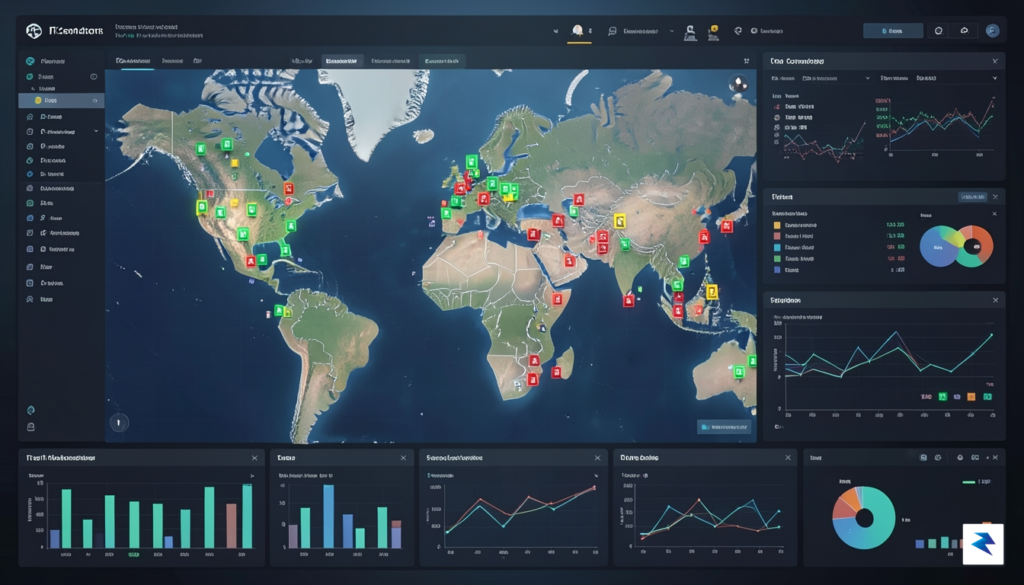Click the teal icon near the sidebar bottom
The height and width of the screenshot is (585, 1024).
(x=31, y=410)
